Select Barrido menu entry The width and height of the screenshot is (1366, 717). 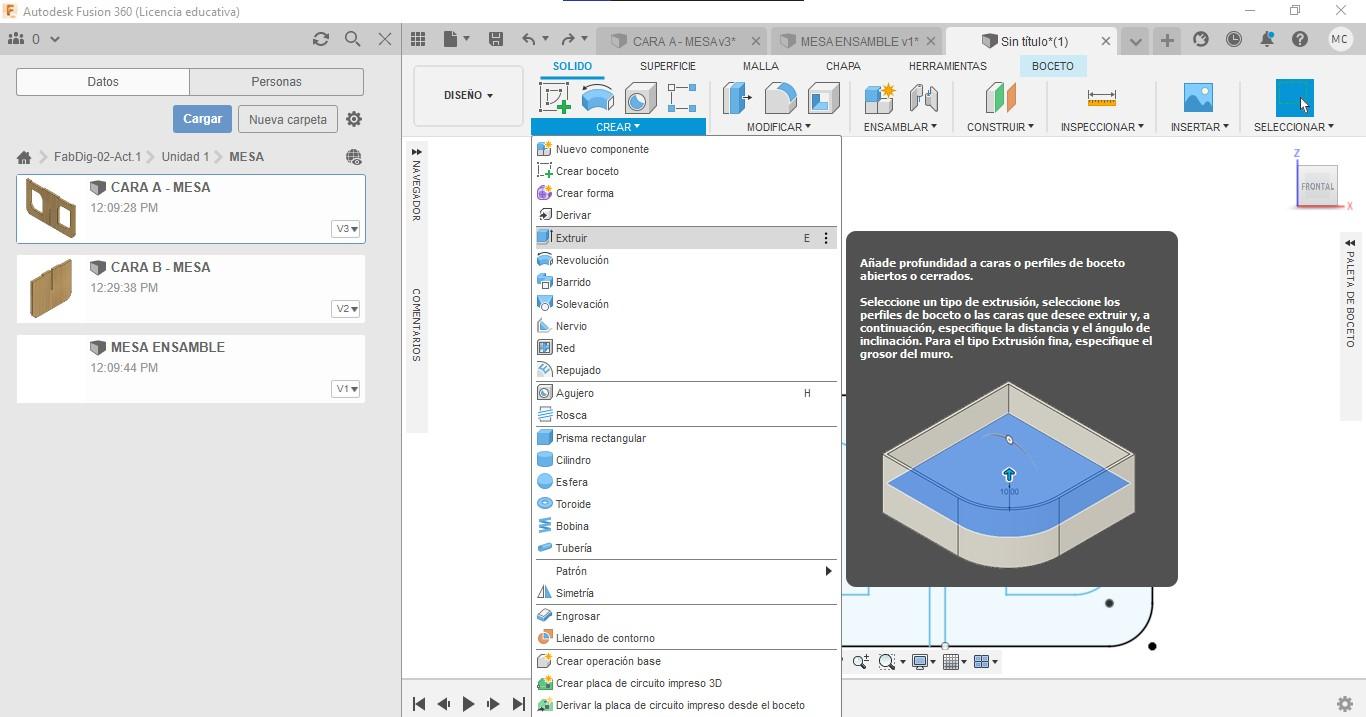pos(686,282)
